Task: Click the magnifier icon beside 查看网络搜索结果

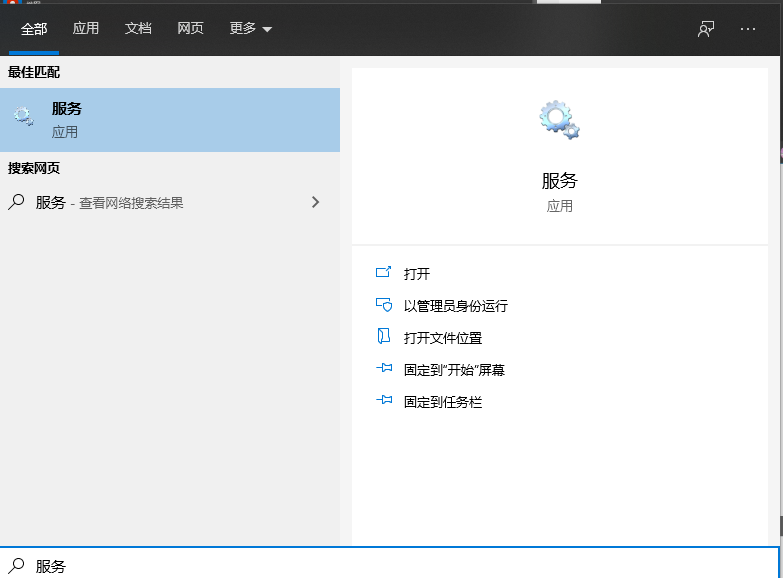Action: pyautogui.click(x=16, y=202)
